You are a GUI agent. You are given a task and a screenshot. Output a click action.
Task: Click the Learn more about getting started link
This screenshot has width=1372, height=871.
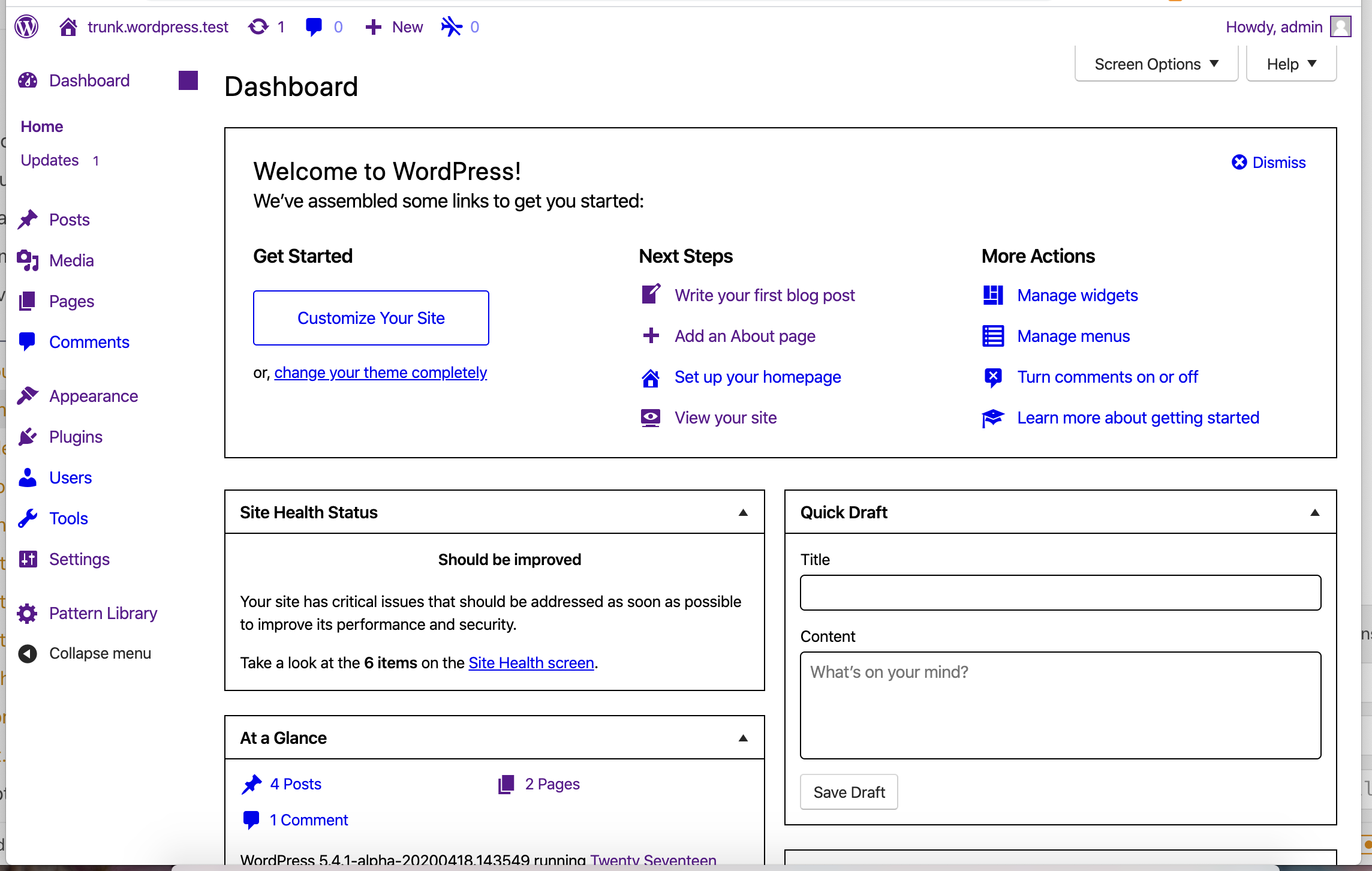pyautogui.click(x=1138, y=418)
